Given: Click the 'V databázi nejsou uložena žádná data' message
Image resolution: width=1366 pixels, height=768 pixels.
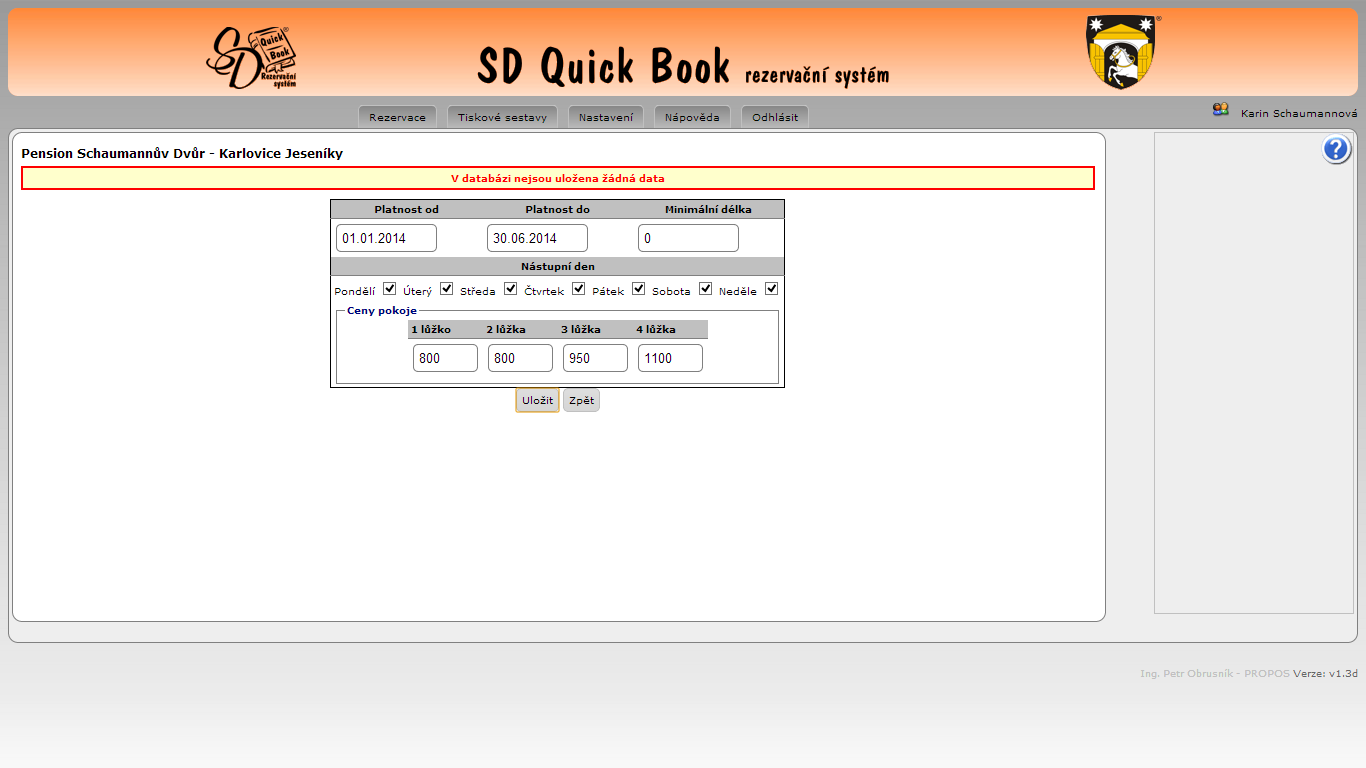Looking at the screenshot, I should [558, 178].
